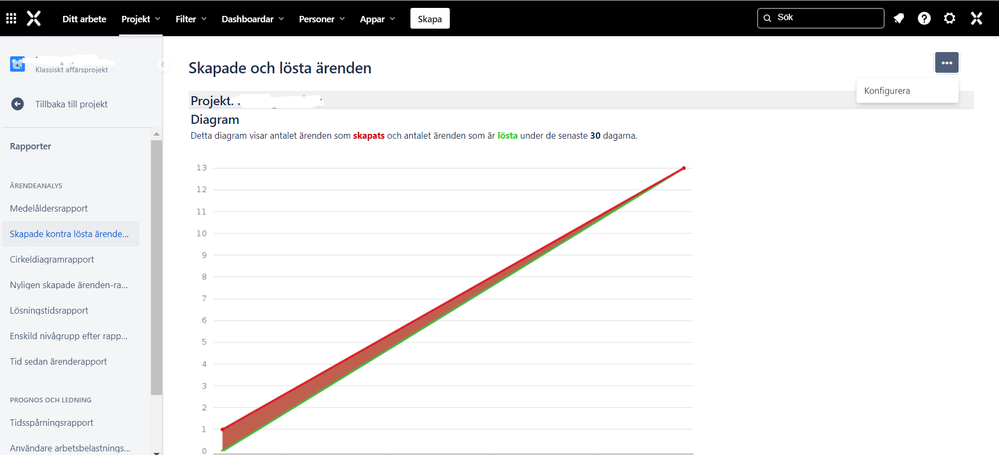Screen dimensions: 999x455
Task: Open Ditt arbete in top navigation
Action: (x=84, y=19)
